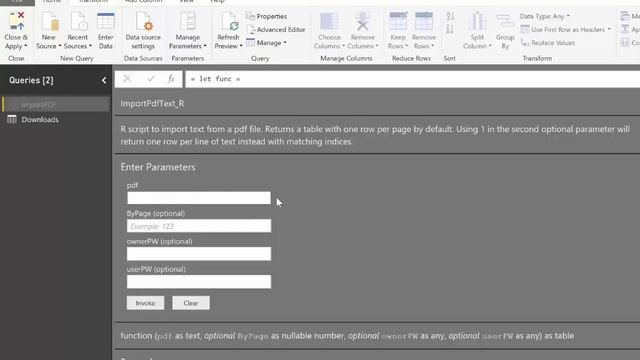Open the File tab
The image size is (640, 360).
coord(17,2)
